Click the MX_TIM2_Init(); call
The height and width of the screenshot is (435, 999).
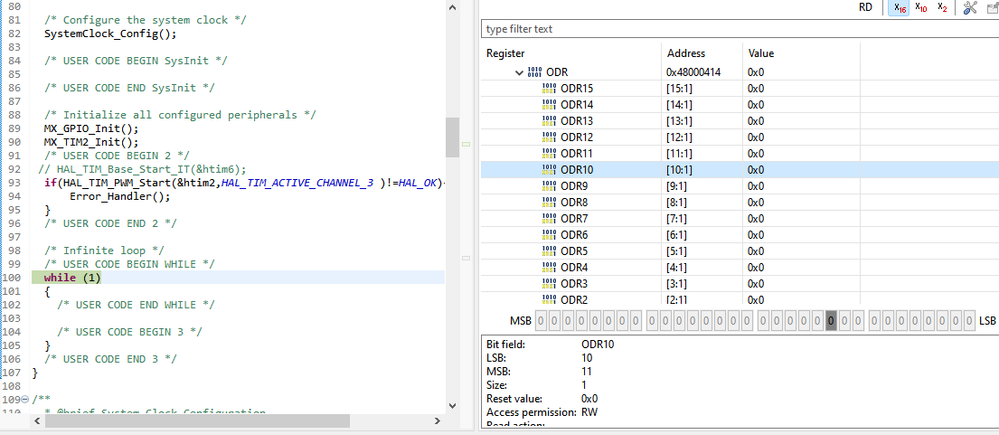click(90, 142)
